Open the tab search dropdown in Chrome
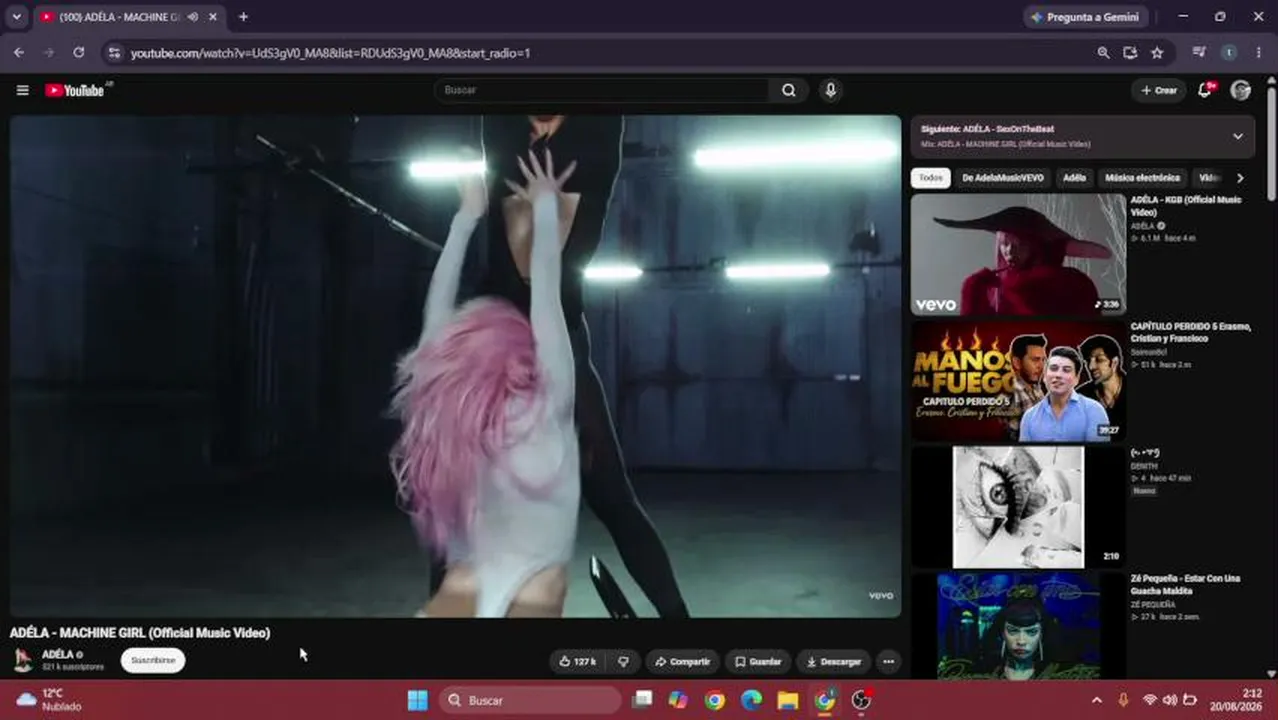 point(16,17)
